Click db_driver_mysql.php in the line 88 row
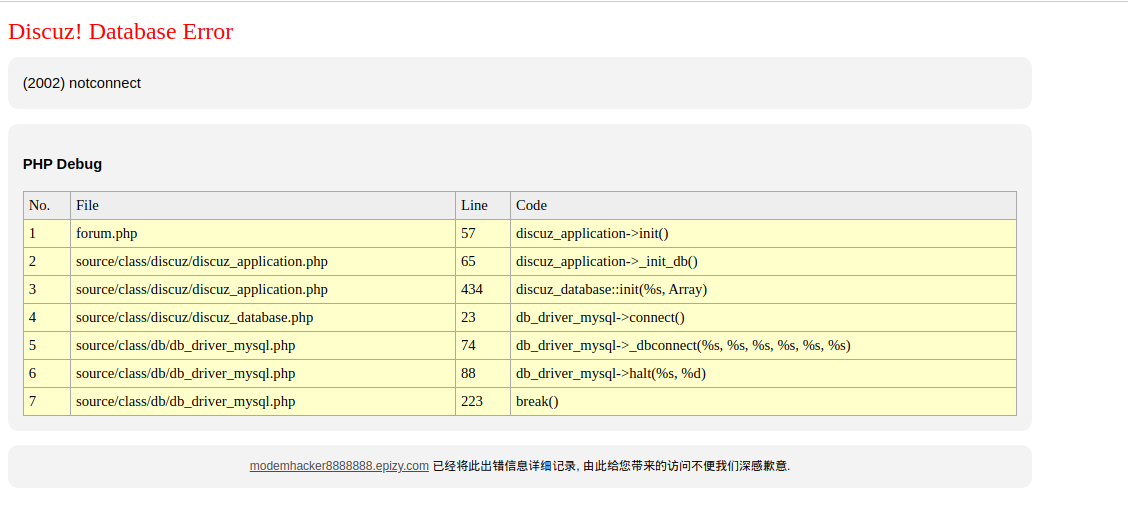The height and width of the screenshot is (517, 1128). pyautogui.click(x=263, y=374)
